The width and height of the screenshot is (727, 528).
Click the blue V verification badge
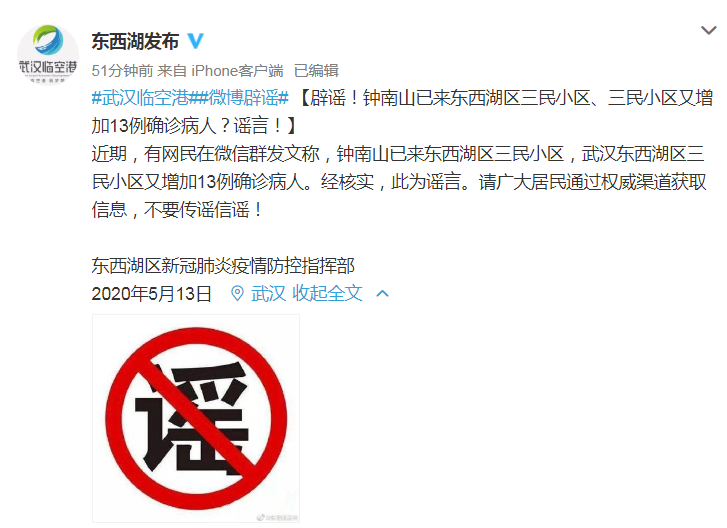point(196,41)
